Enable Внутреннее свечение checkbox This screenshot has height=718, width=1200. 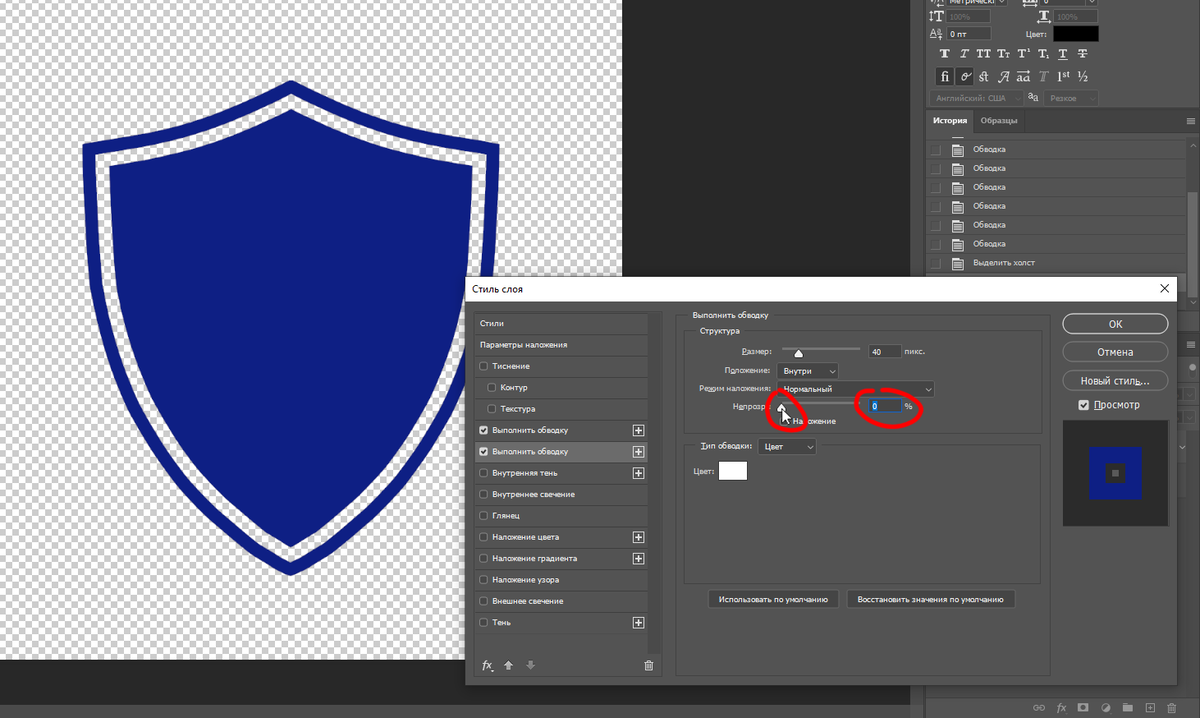pos(485,494)
